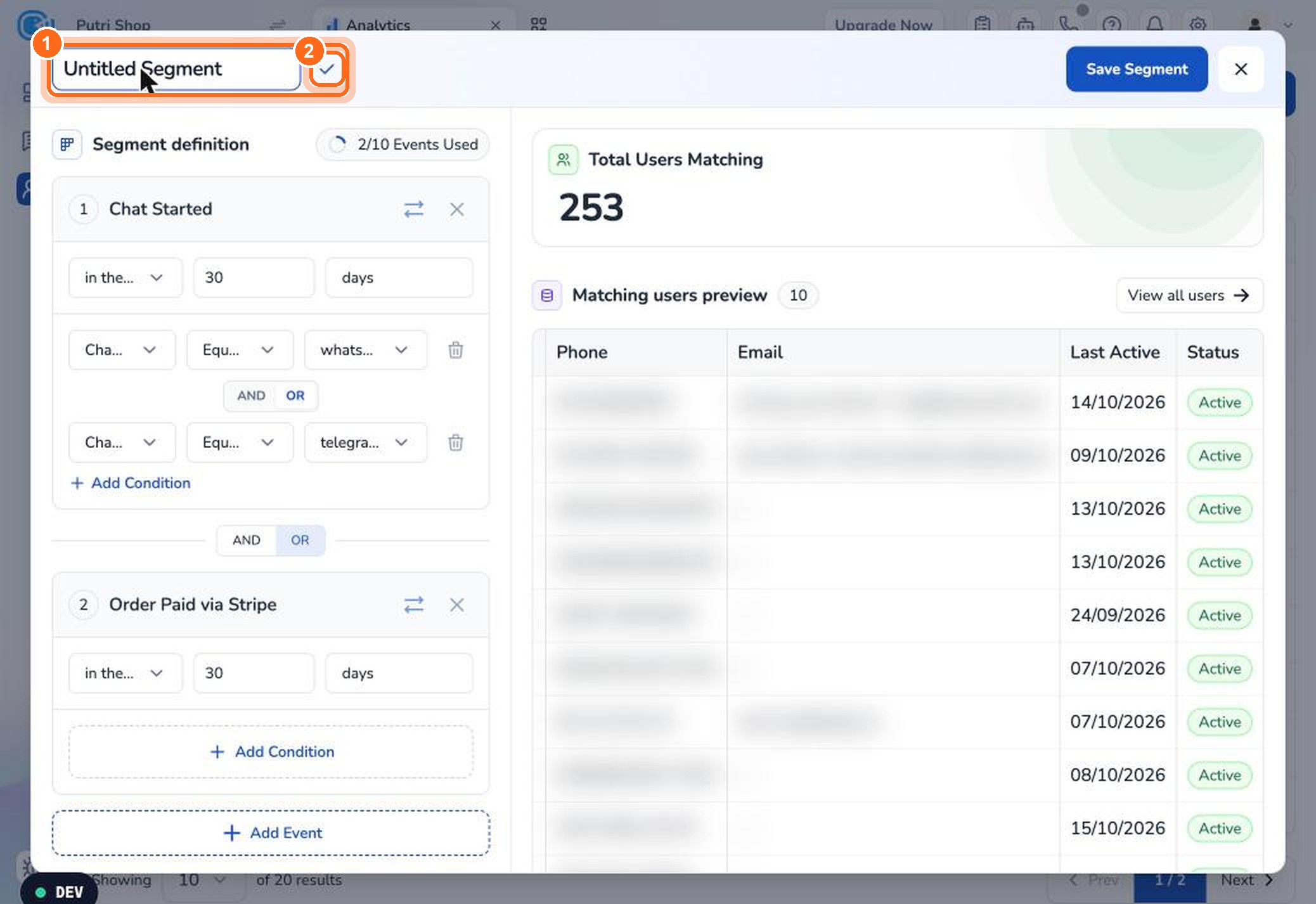Confirm segment name with checkmark icon
The image size is (1316, 904).
pyautogui.click(x=326, y=69)
